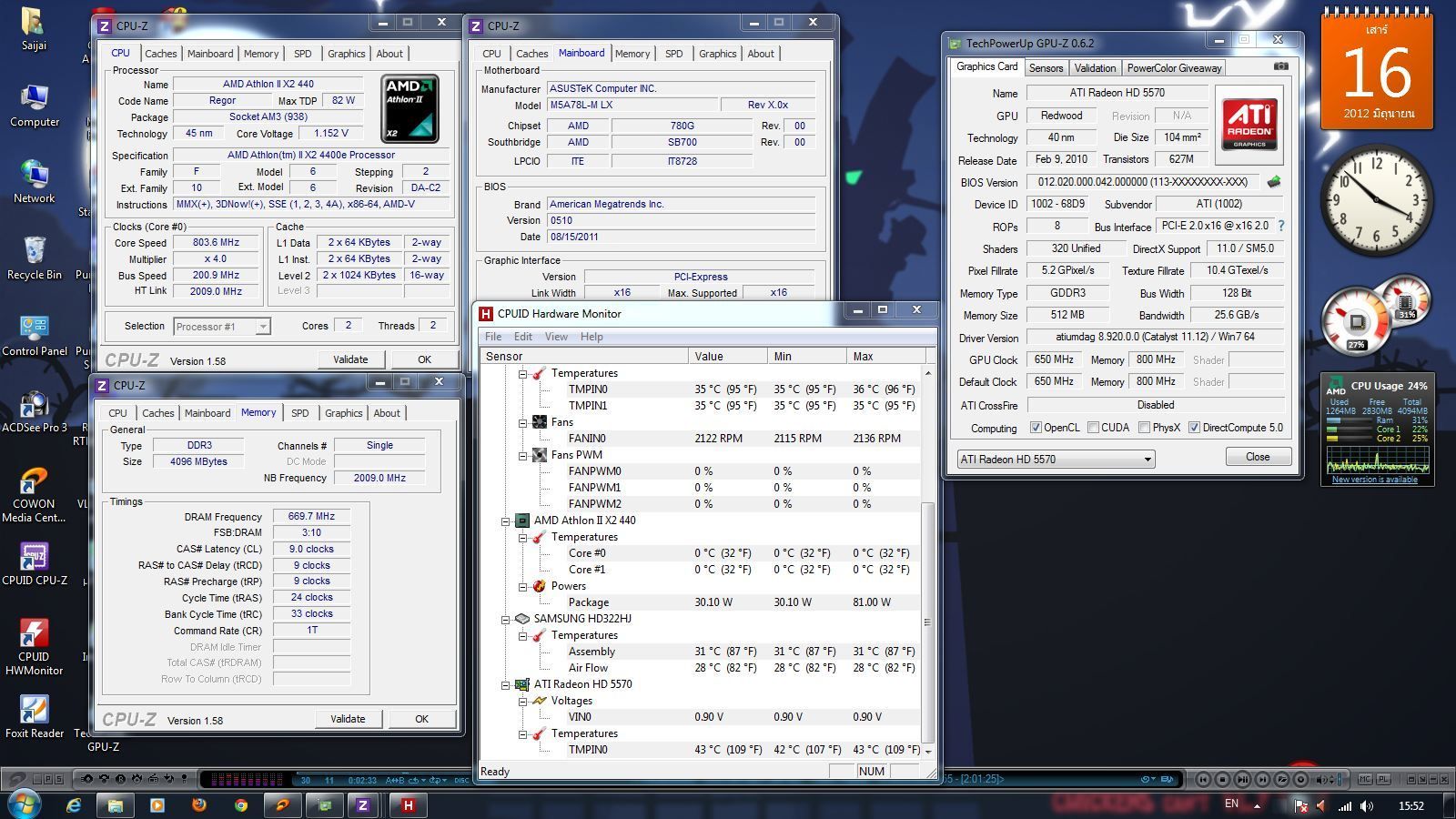Open the Computer desktop icon
The width and height of the screenshot is (1456, 819).
coord(35,106)
